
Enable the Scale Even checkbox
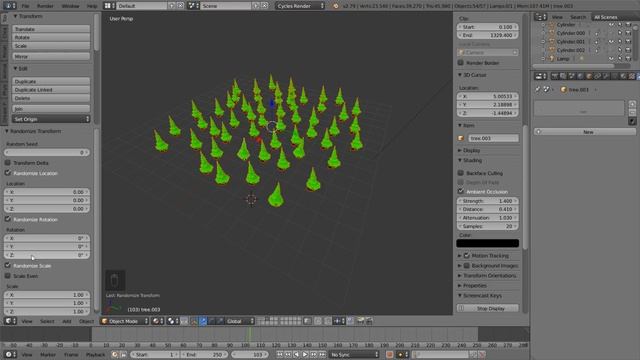8,276
